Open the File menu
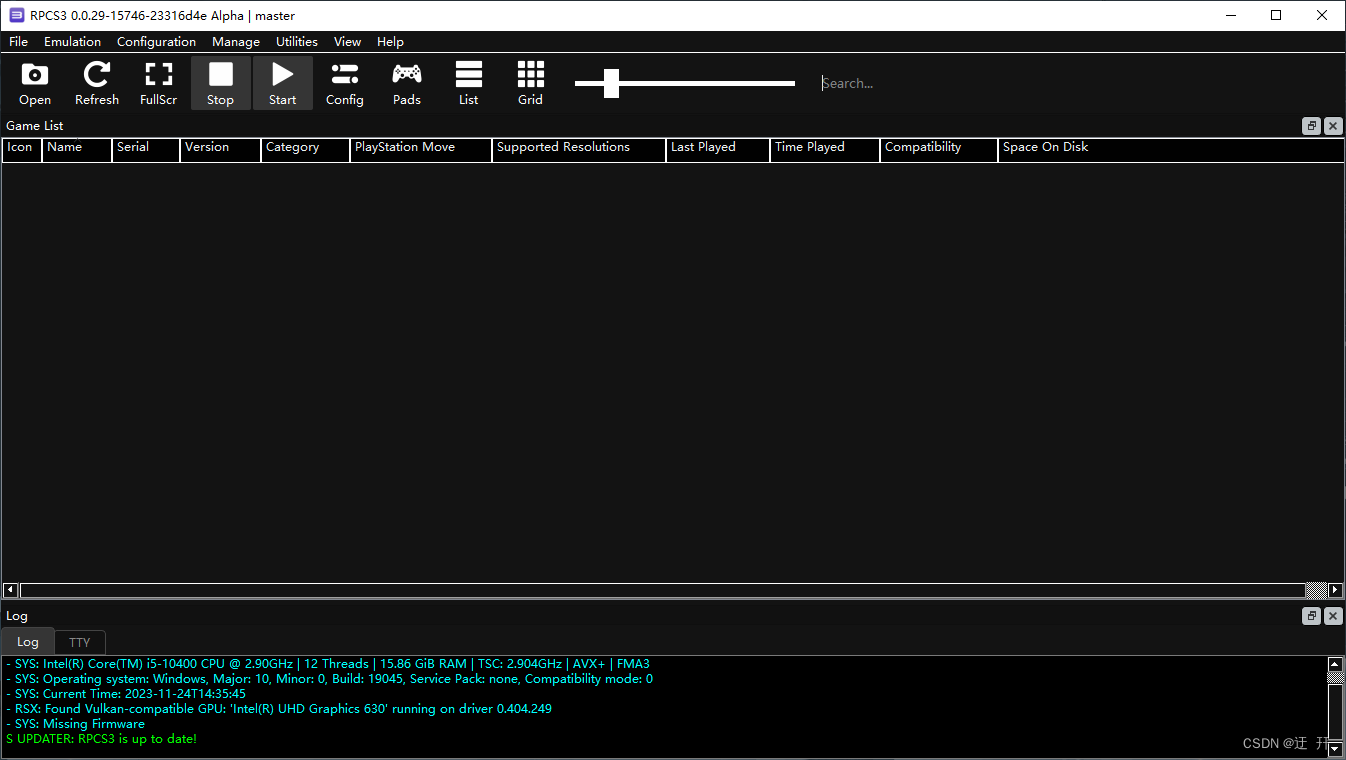The width and height of the screenshot is (1346, 760). (x=19, y=42)
